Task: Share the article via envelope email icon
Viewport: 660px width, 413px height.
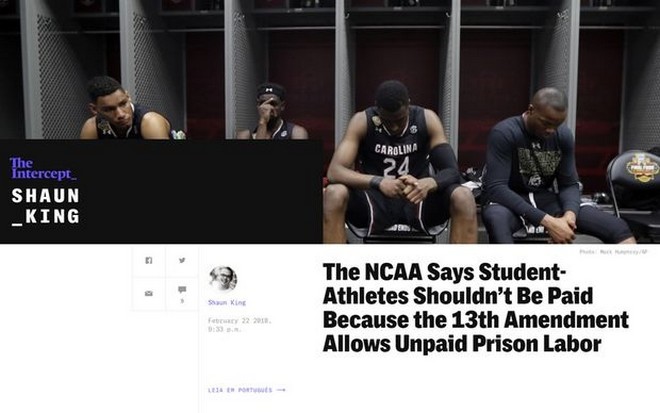Action: pos(149,293)
